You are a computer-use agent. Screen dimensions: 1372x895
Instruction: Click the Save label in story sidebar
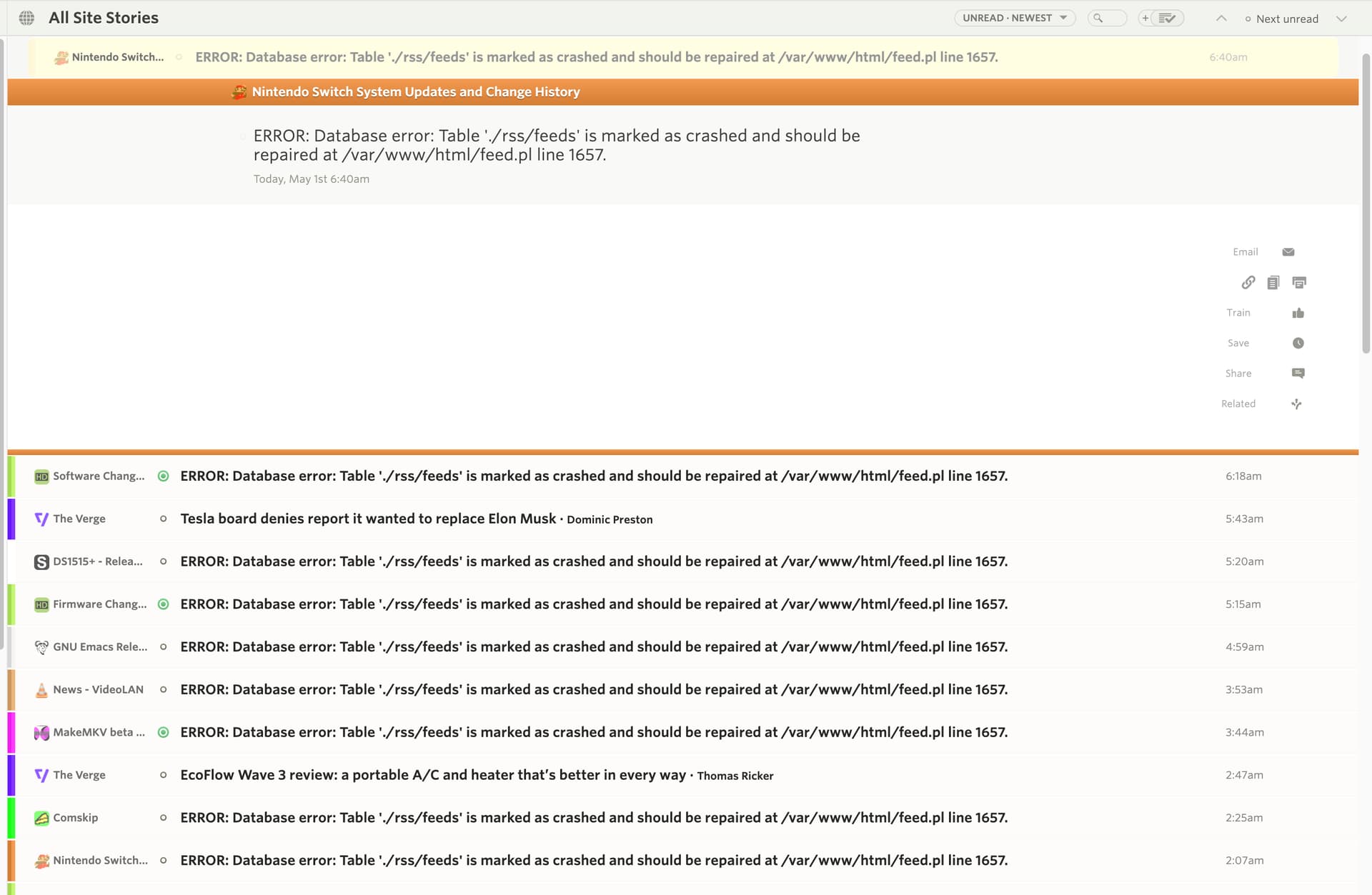coord(1238,343)
